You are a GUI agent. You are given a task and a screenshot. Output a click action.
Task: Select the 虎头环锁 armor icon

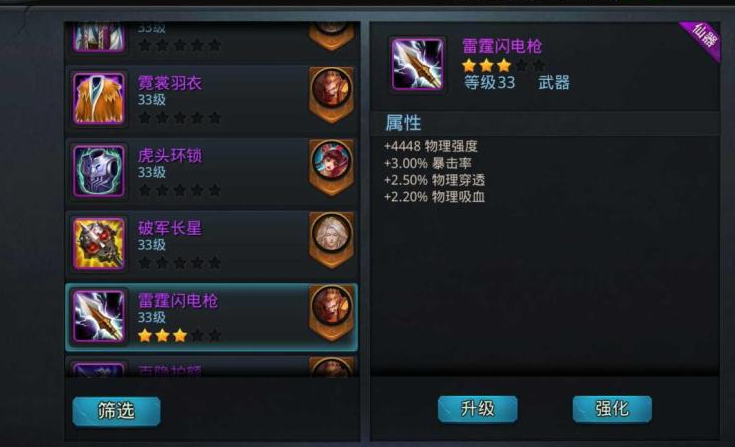[x=99, y=171]
